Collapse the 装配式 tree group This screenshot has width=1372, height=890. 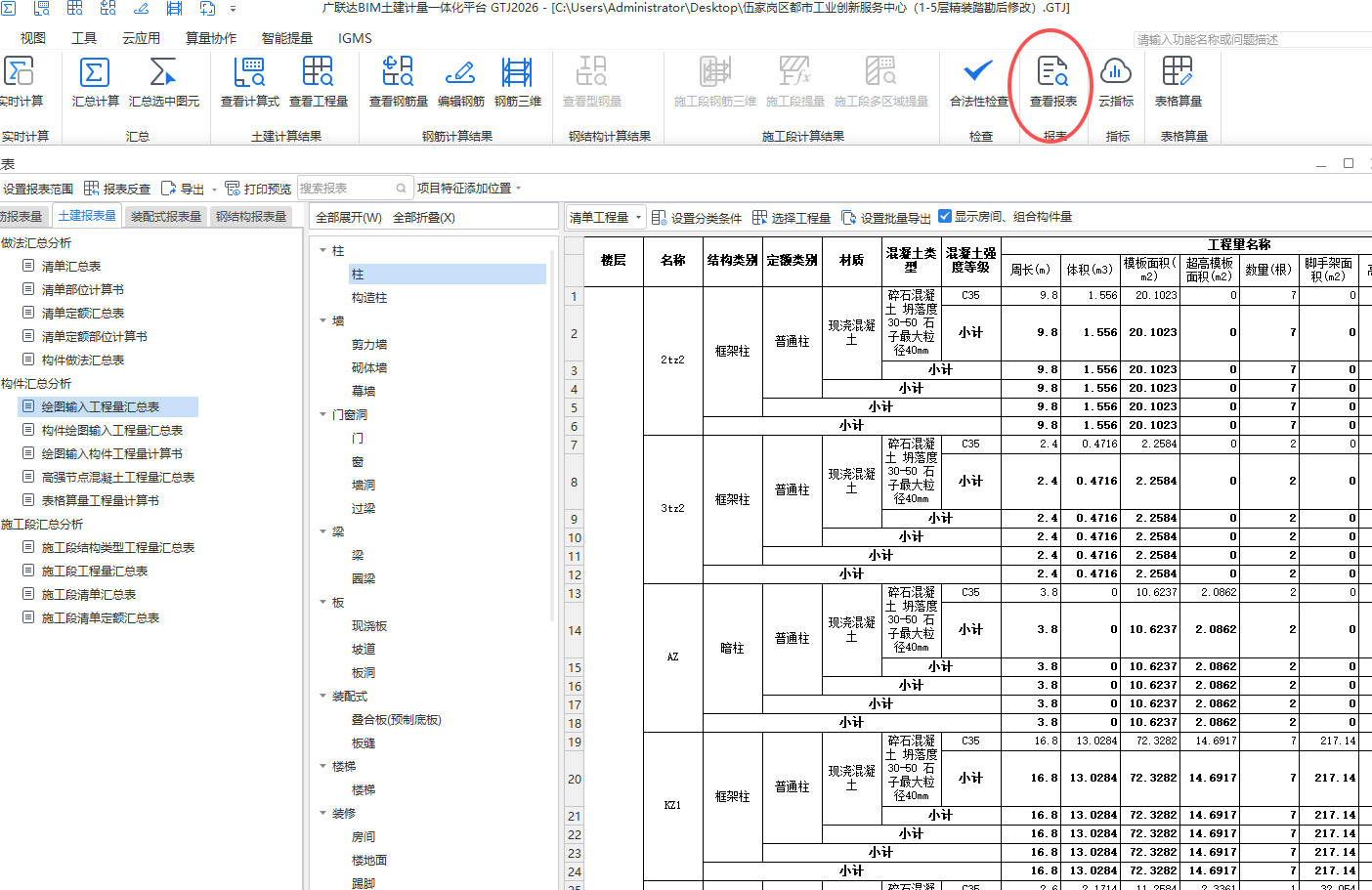click(x=323, y=696)
